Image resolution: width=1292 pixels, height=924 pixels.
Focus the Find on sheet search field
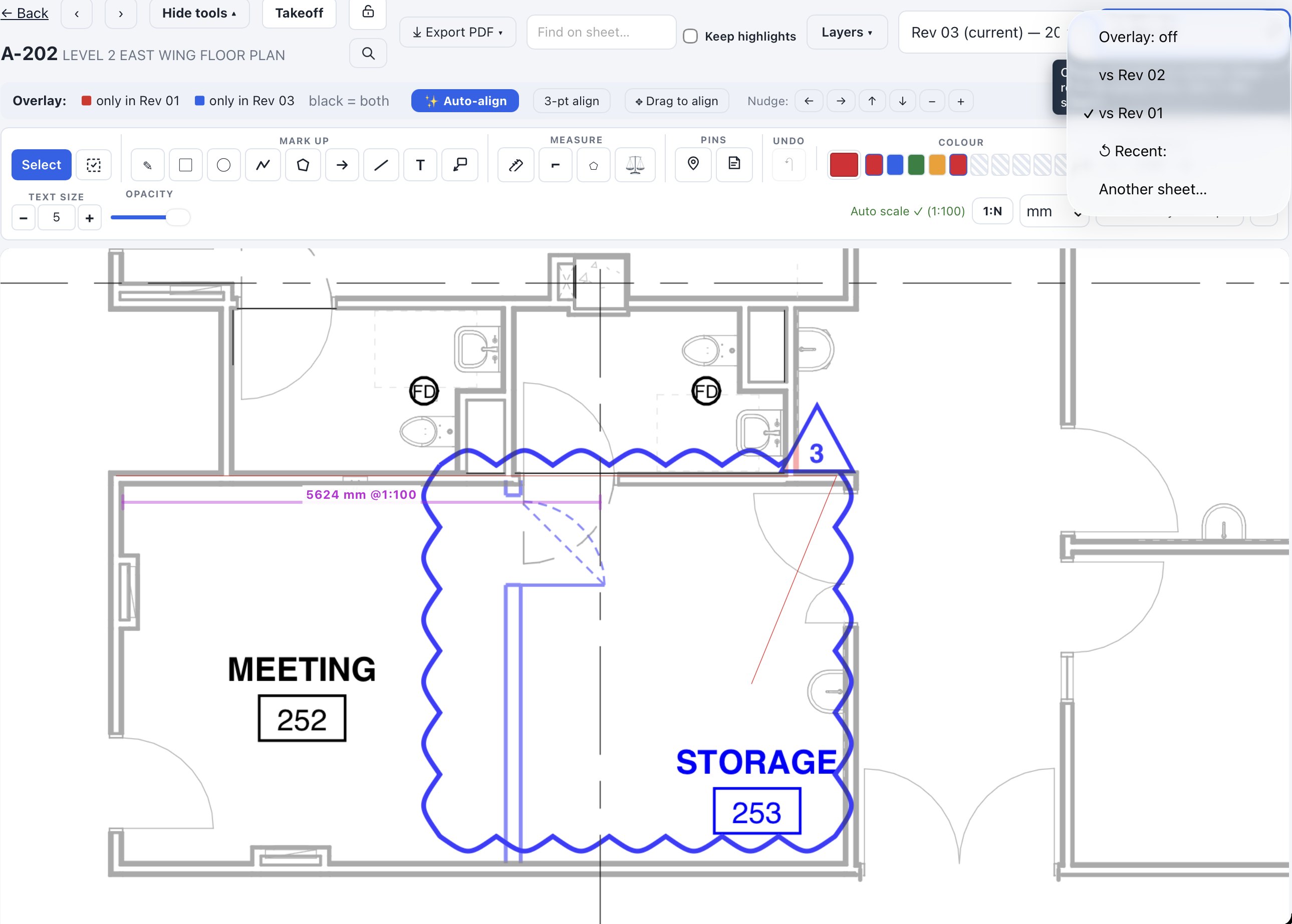pos(601,33)
